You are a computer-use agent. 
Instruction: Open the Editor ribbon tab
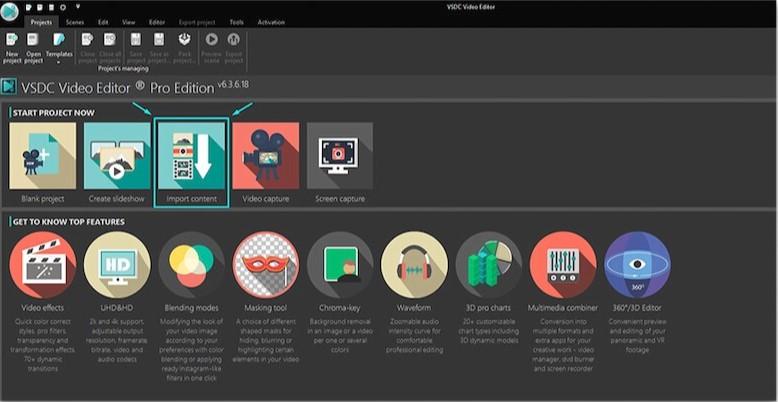(x=157, y=22)
